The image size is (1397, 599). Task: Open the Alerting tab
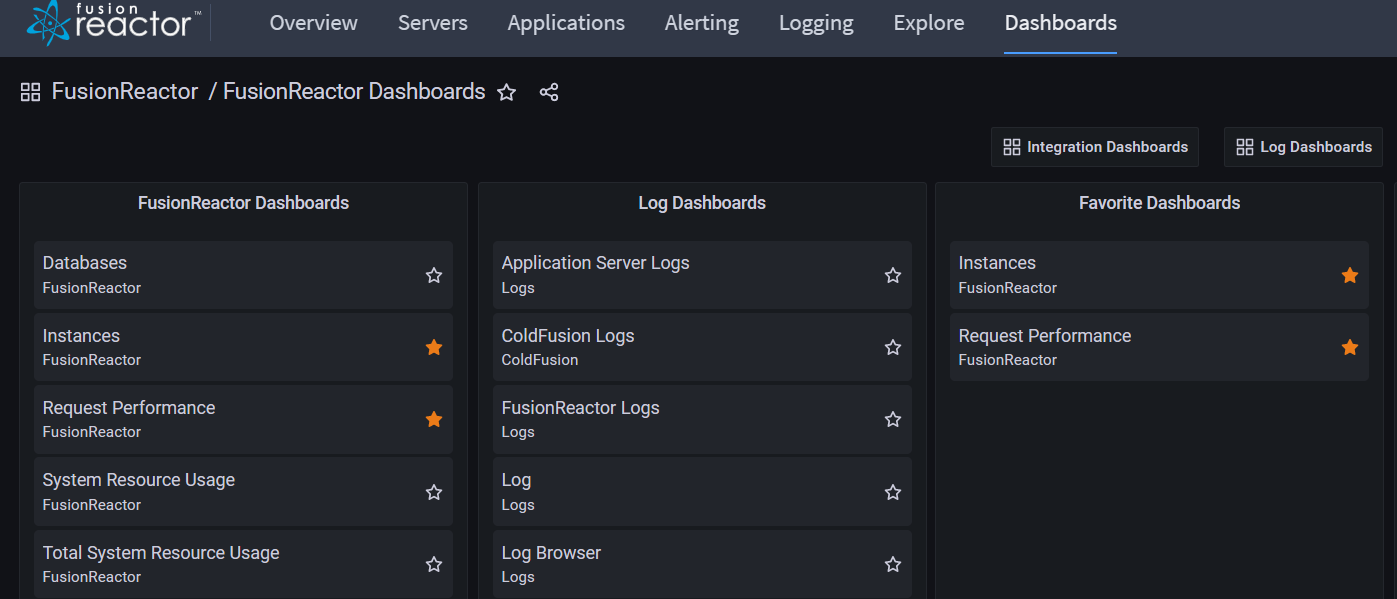[x=702, y=23]
